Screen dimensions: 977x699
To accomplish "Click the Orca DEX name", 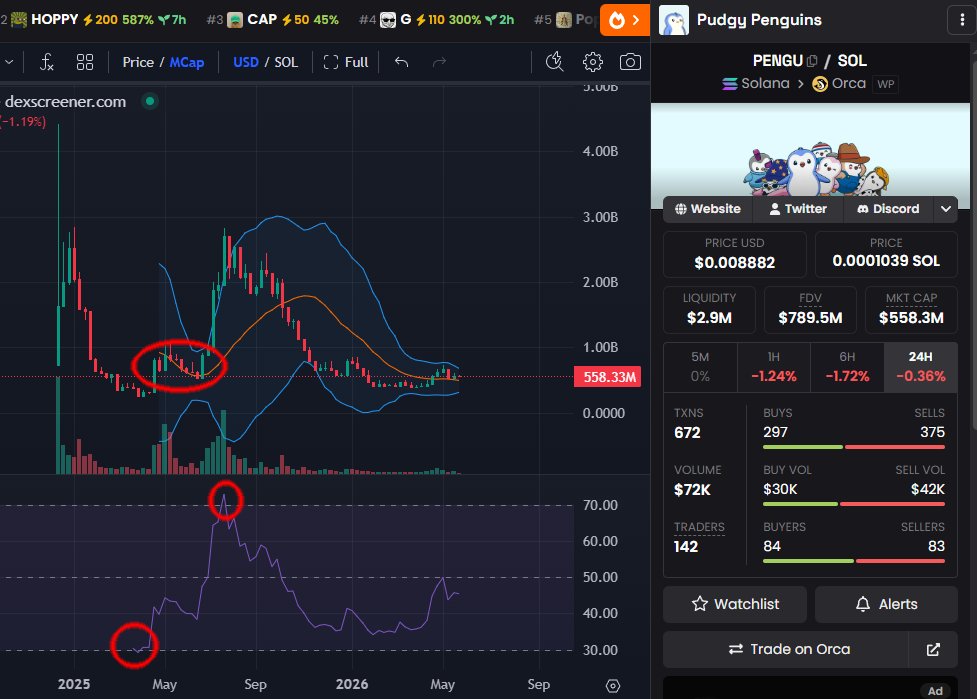I will [x=849, y=83].
